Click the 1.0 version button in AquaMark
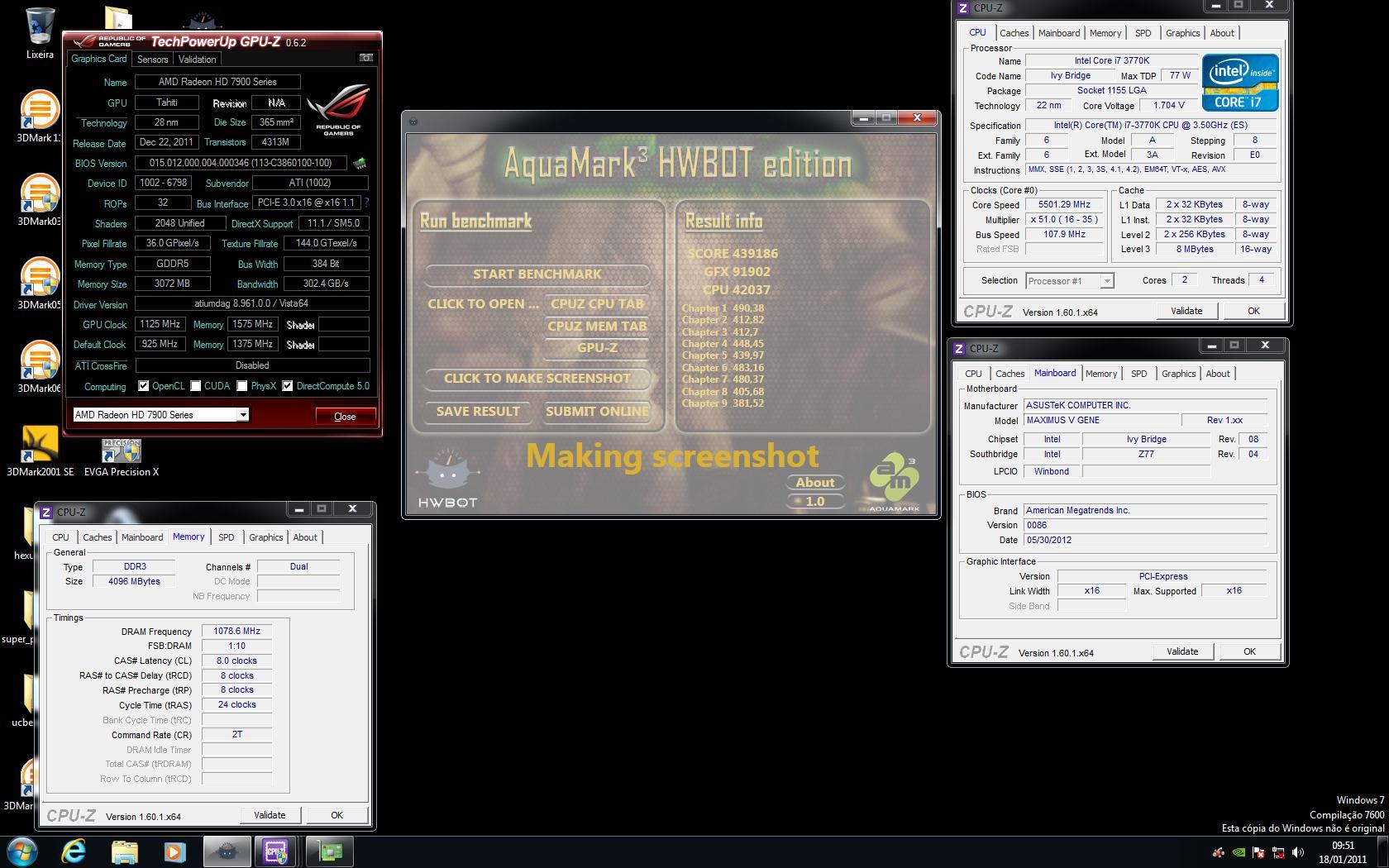The width and height of the screenshot is (1389, 868). click(x=815, y=501)
